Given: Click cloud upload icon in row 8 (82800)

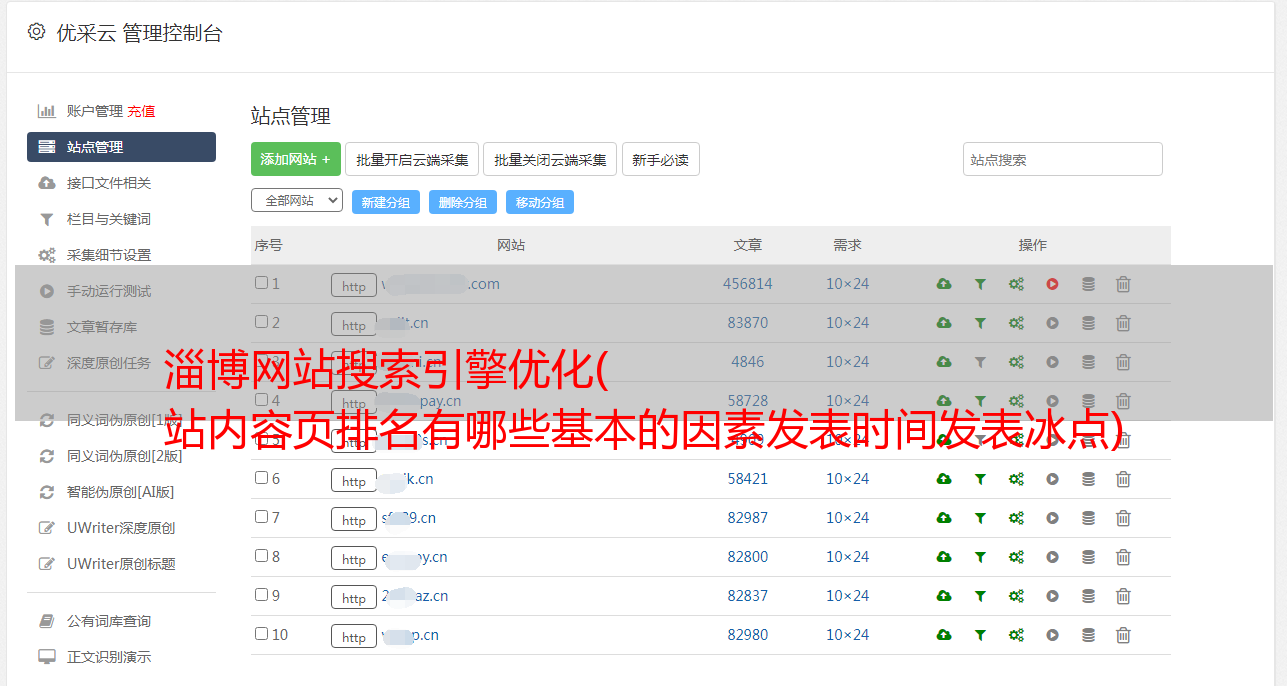Looking at the screenshot, I should pos(944,557).
